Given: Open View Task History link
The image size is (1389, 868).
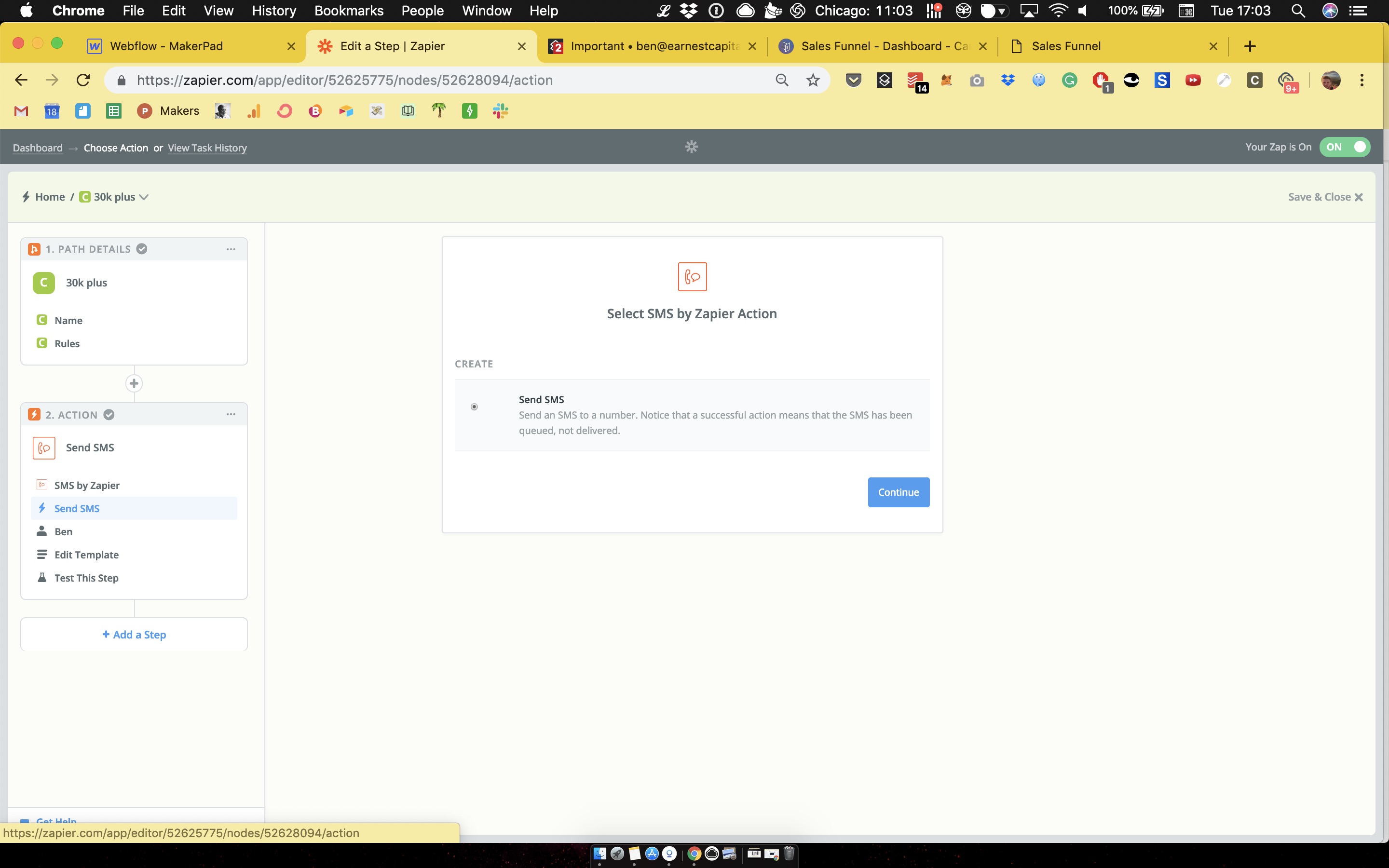Looking at the screenshot, I should [207, 148].
